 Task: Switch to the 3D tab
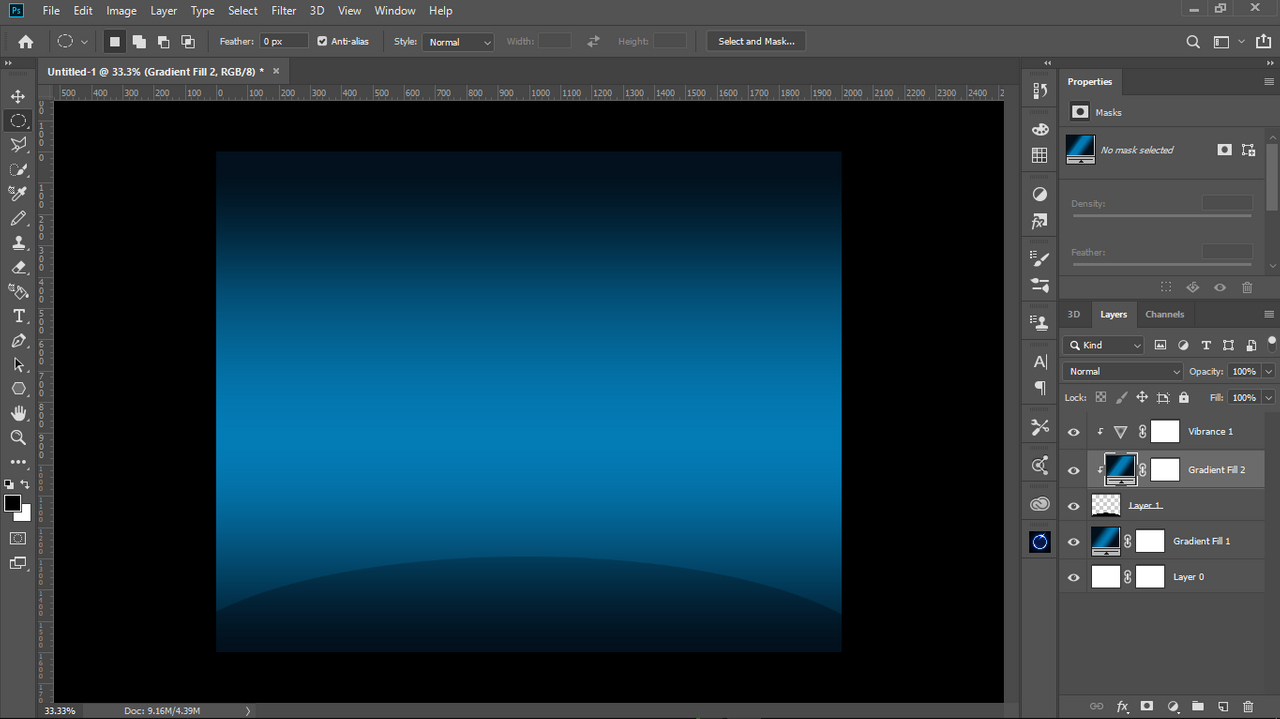1074,314
